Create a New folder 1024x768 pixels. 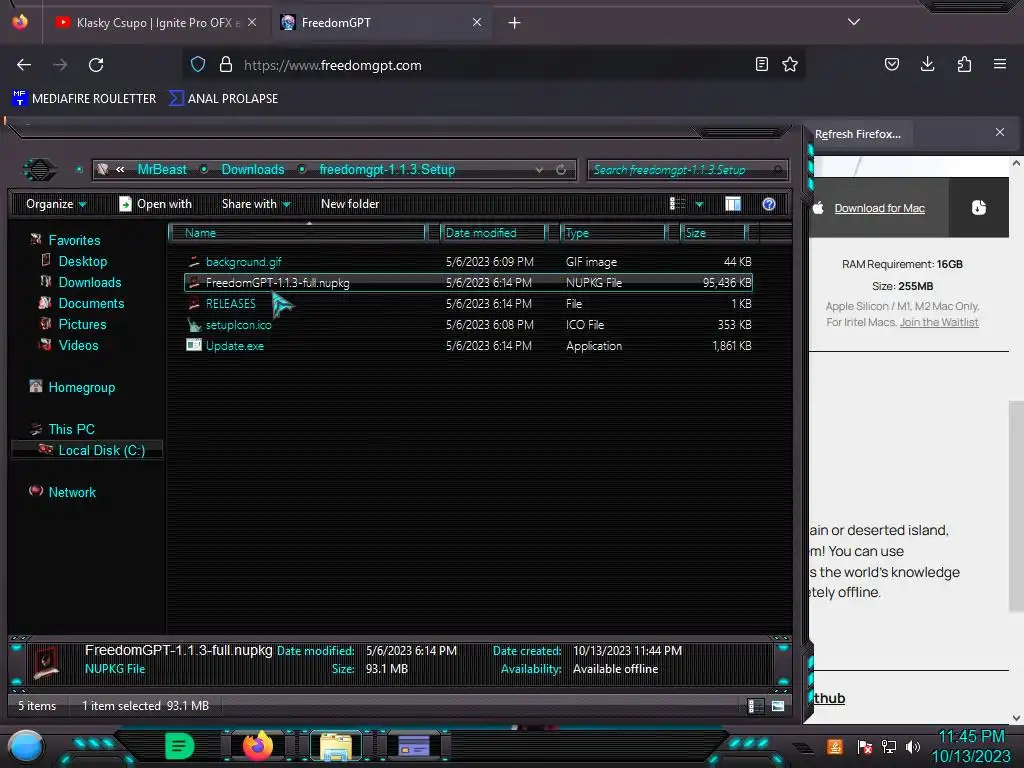pos(350,204)
